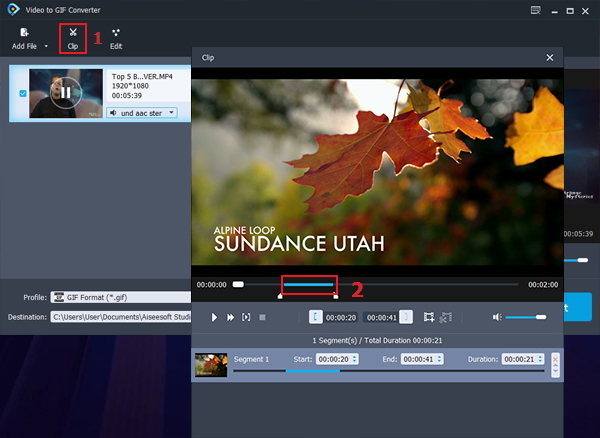Stop the clip preview playback

(x=262, y=317)
